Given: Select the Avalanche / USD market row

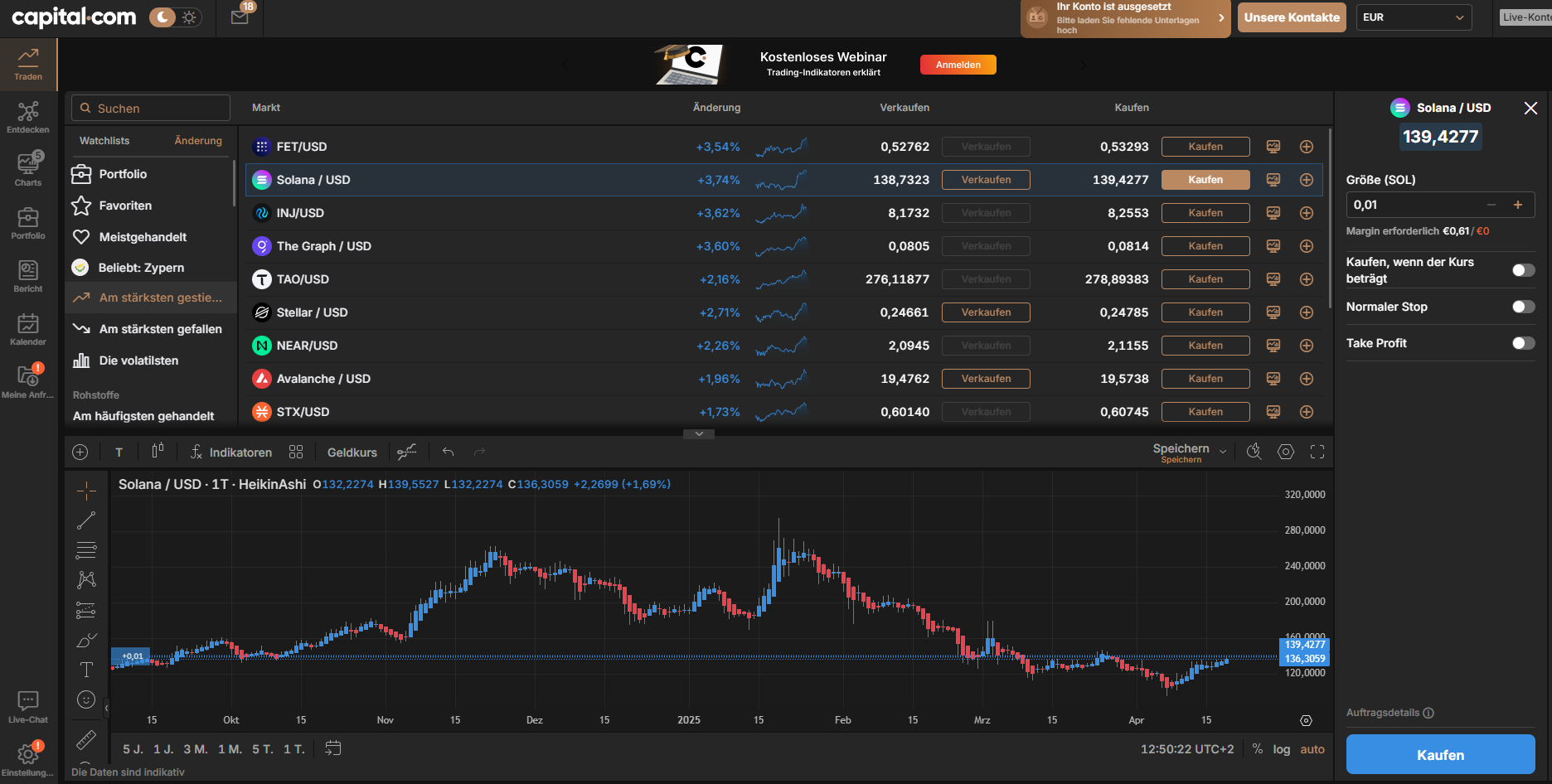Looking at the screenshot, I should click(783, 379).
